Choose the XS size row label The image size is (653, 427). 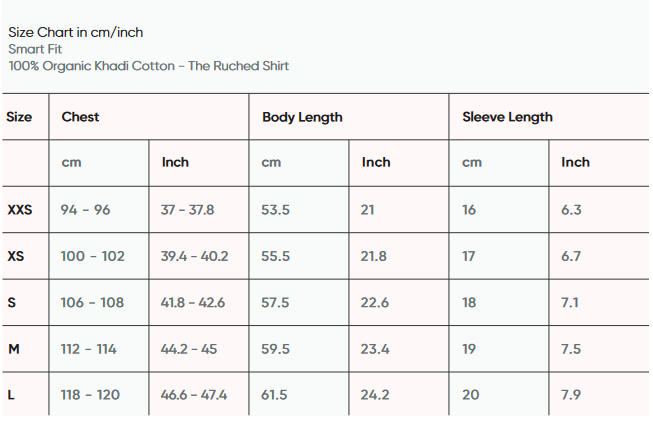tap(16, 256)
